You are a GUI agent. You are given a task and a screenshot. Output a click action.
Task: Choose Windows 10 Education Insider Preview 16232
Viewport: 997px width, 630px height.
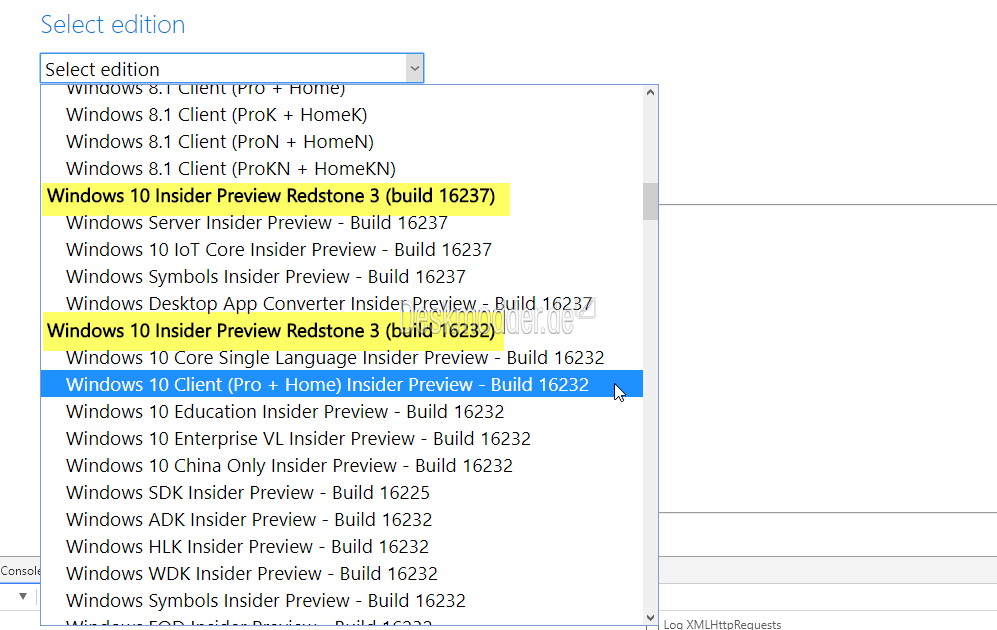coord(342,411)
